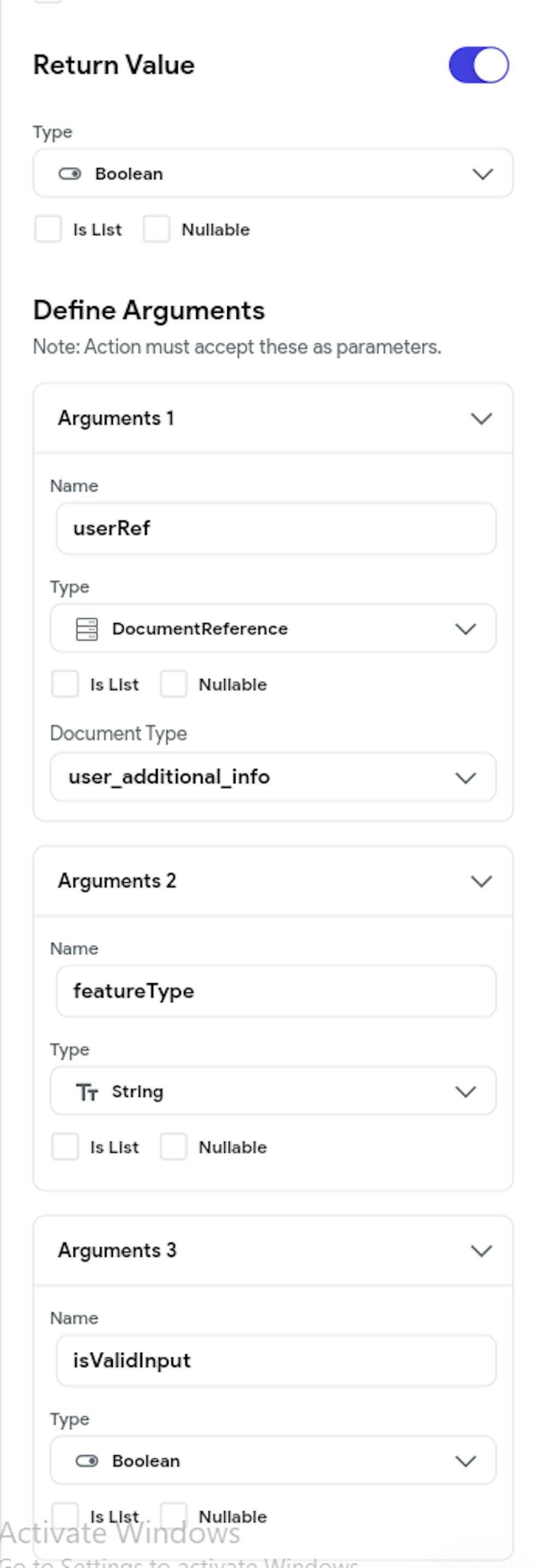Collapse the Arguments 3 section
This screenshot has height=1568, width=545.
click(481, 1251)
